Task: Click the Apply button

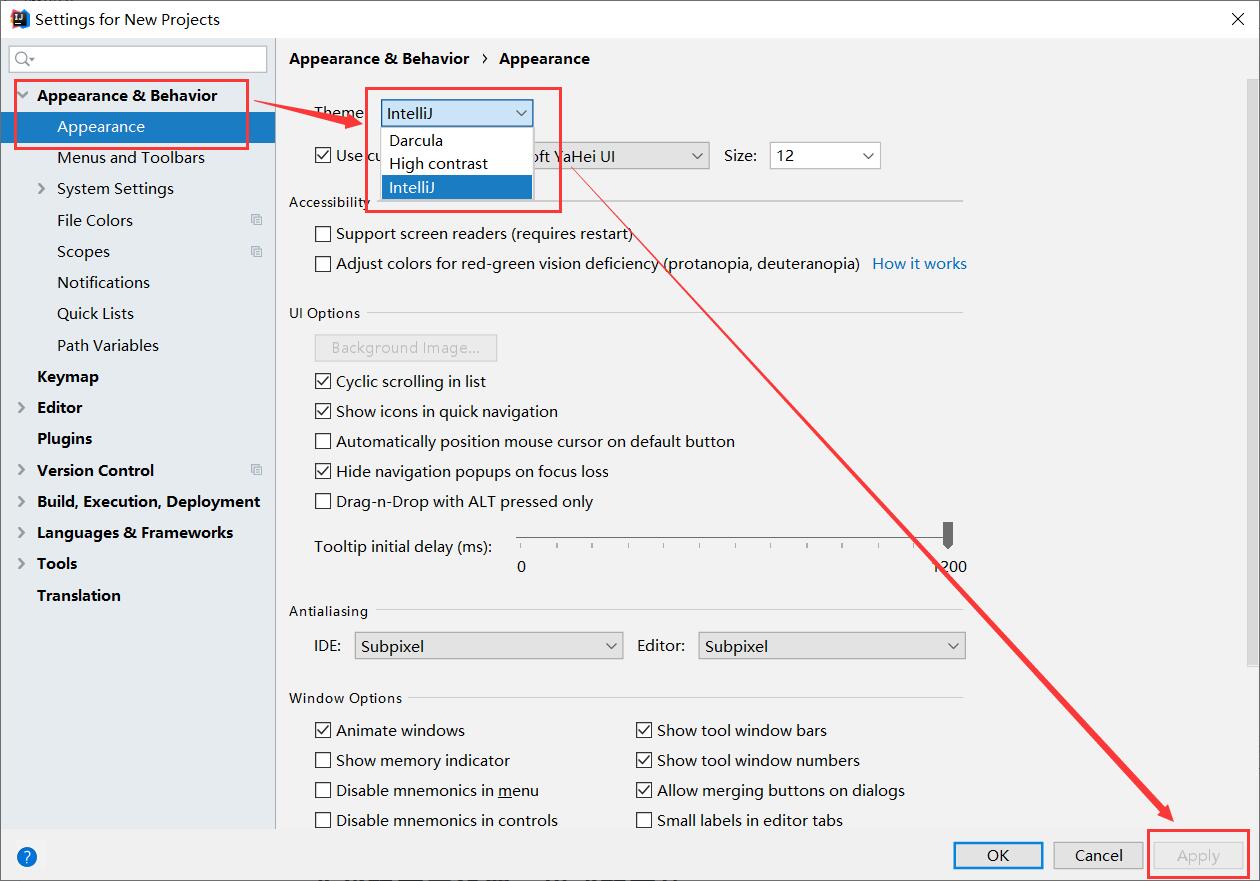Action: point(1198,856)
